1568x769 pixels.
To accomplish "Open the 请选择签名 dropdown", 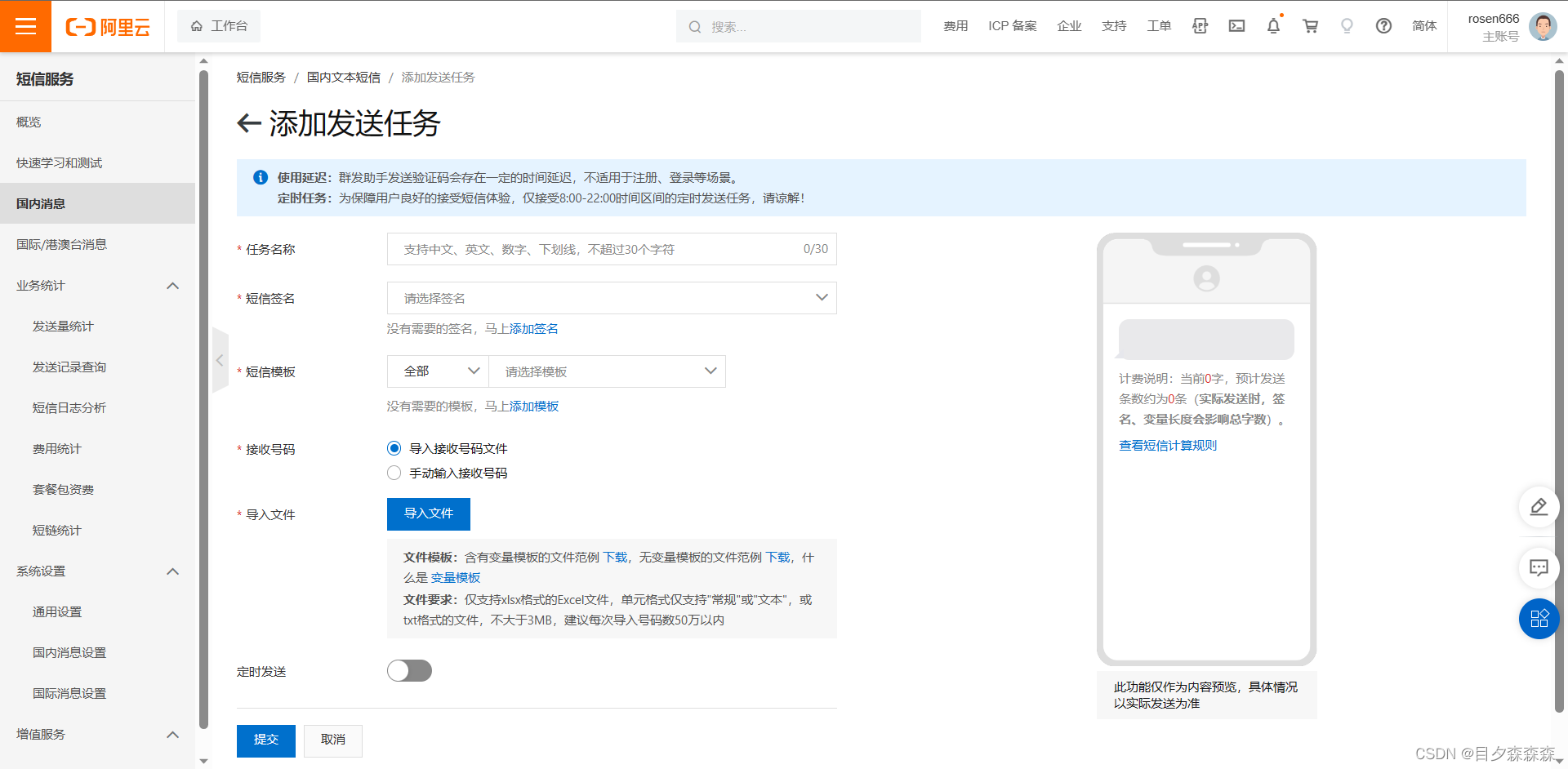I will 611,298.
